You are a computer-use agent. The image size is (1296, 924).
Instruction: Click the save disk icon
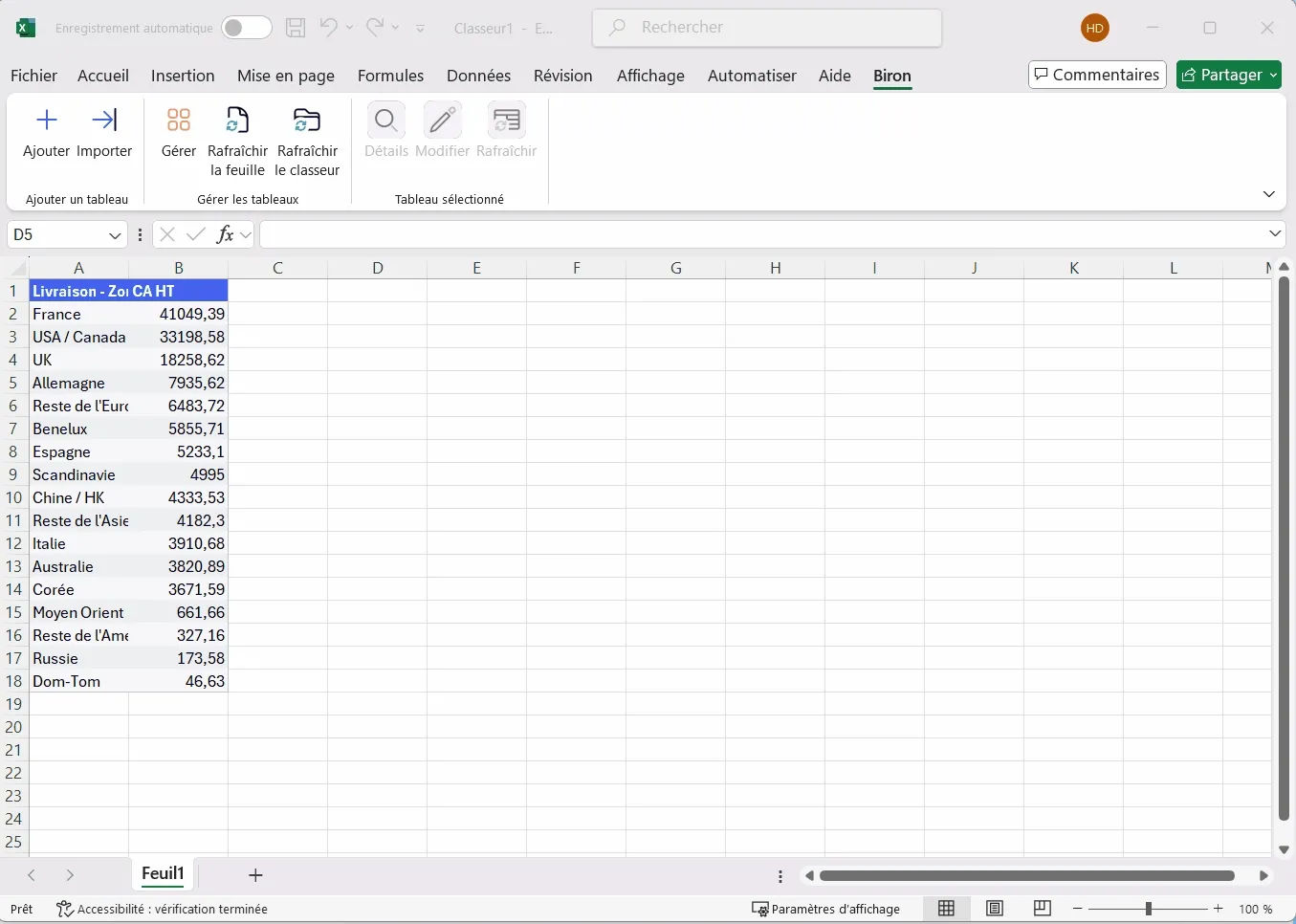[x=296, y=28]
